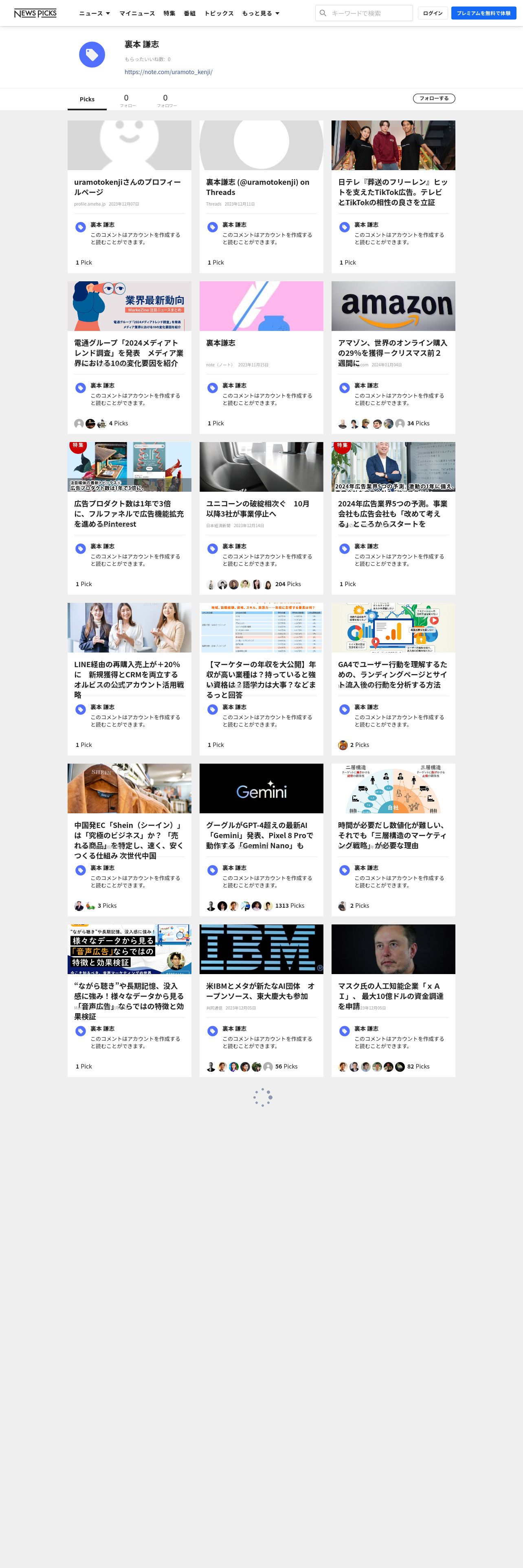523x1568 pixels.
Task: Open the 番組 menu item
Action: tap(190, 13)
